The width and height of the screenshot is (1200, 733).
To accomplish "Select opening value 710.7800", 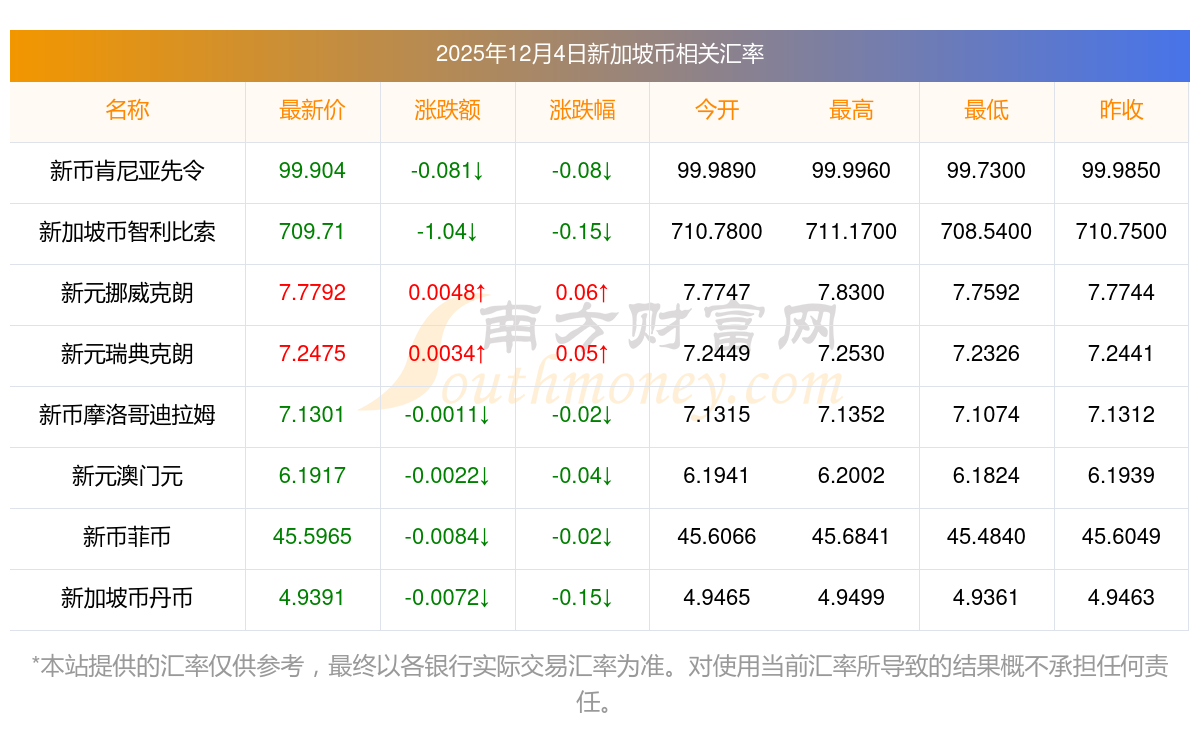I will 716,232.
